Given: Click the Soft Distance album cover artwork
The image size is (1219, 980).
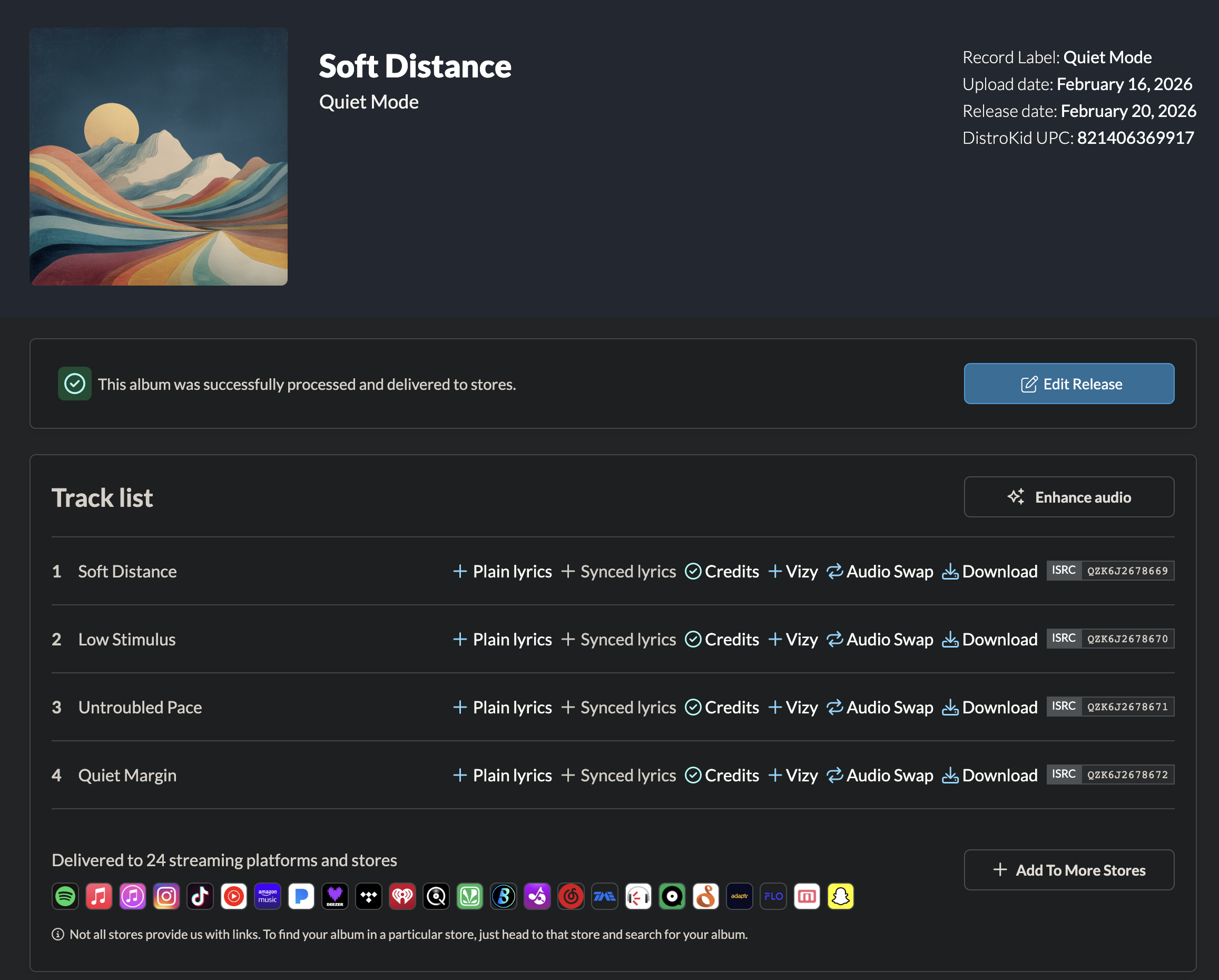Looking at the screenshot, I should click(x=159, y=156).
